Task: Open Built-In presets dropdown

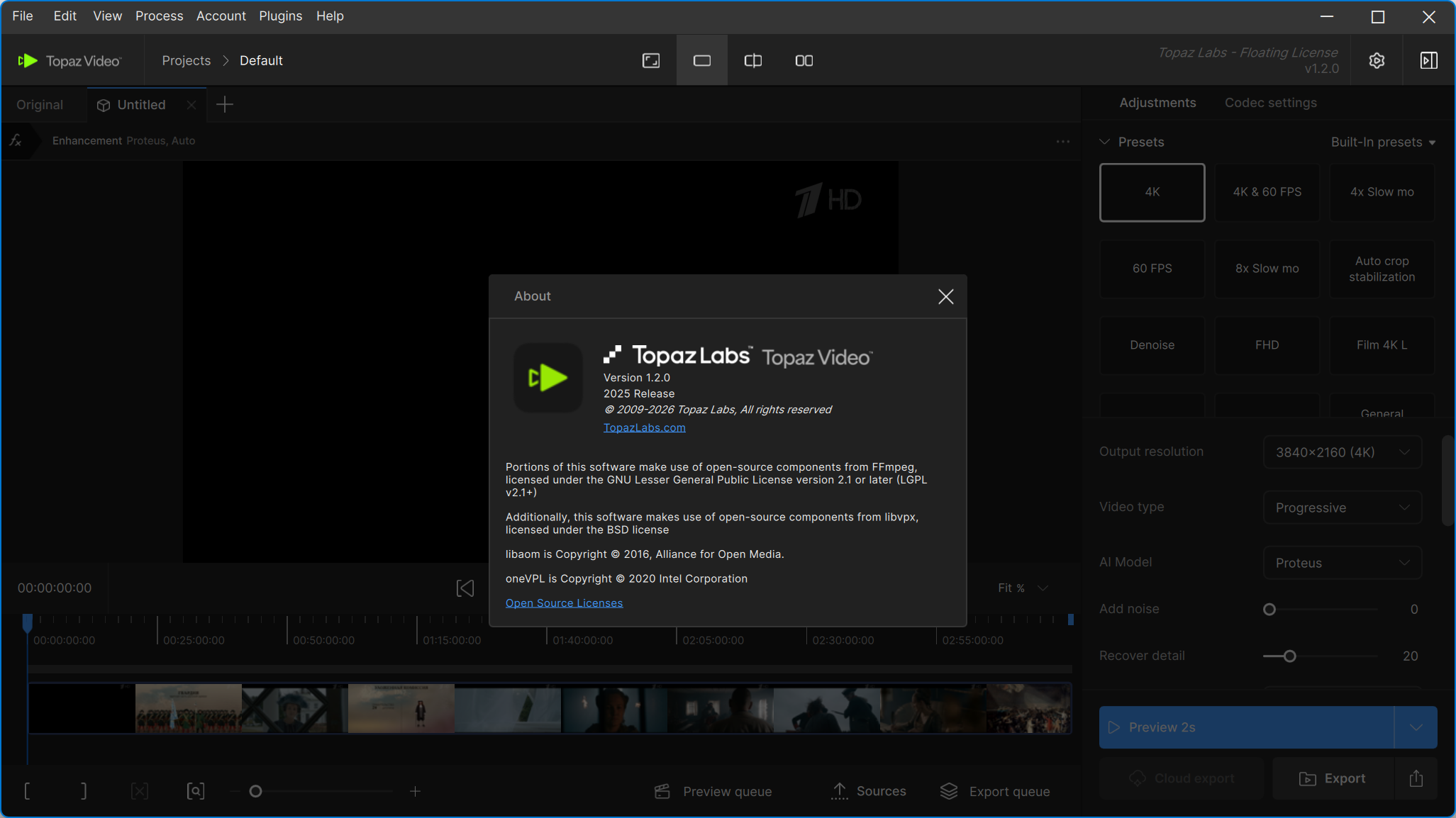Action: click(x=1382, y=142)
